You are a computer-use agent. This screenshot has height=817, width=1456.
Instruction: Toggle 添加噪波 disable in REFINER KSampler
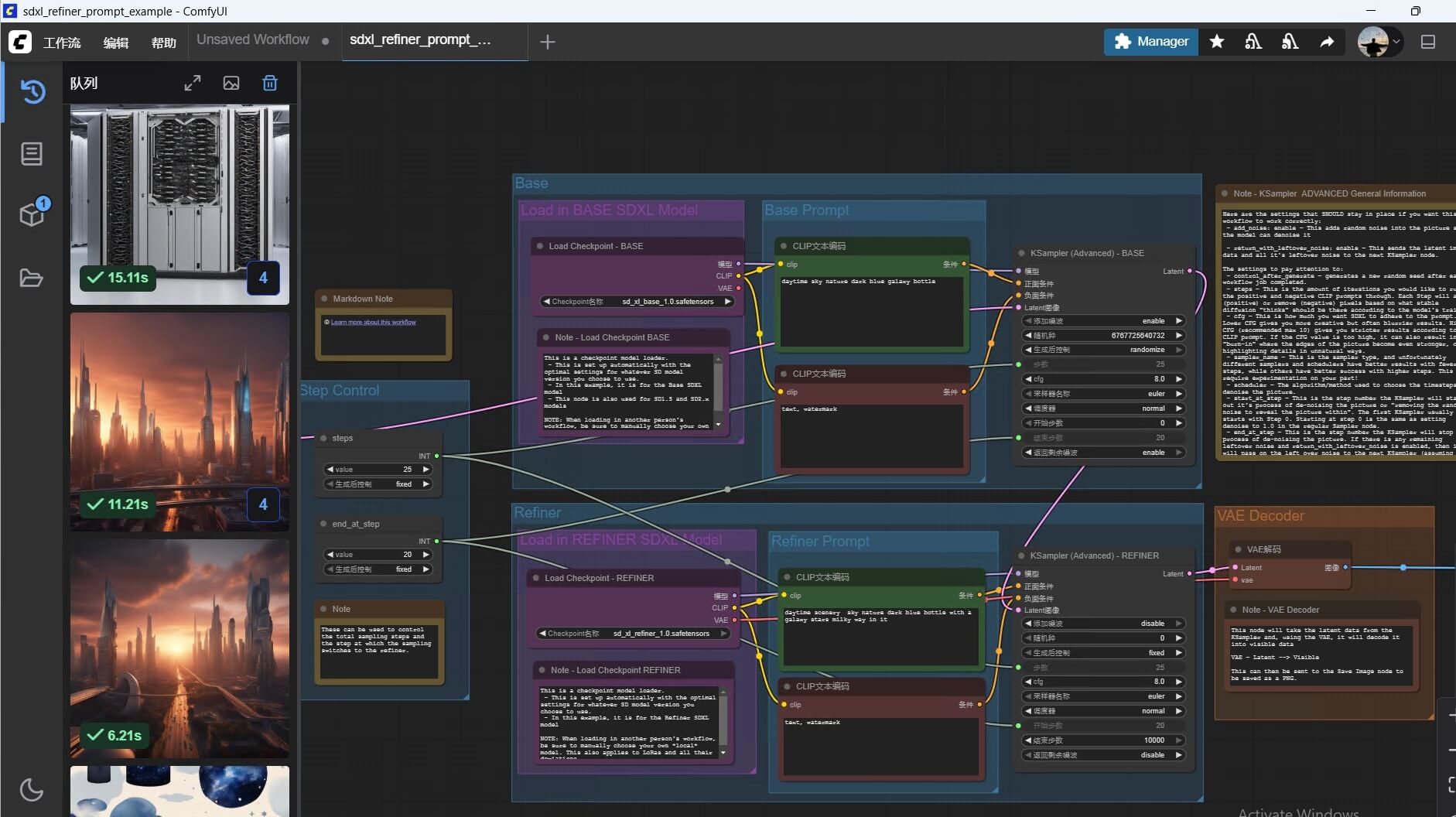(x=1104, y=624)
